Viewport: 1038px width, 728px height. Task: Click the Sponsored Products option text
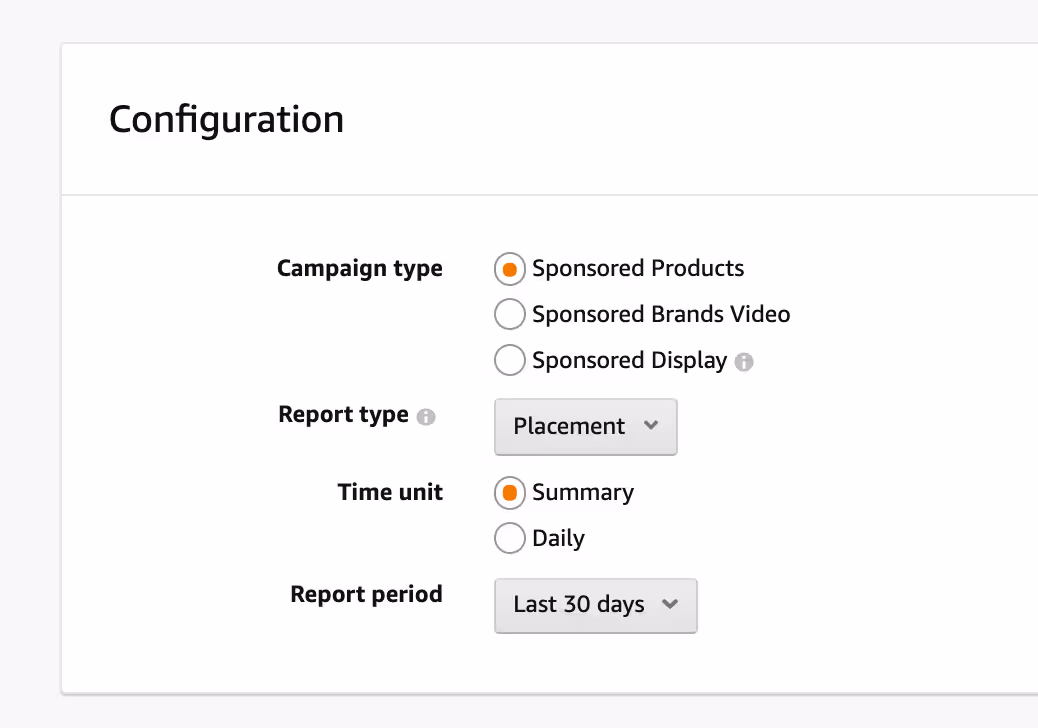click(638, 269)
